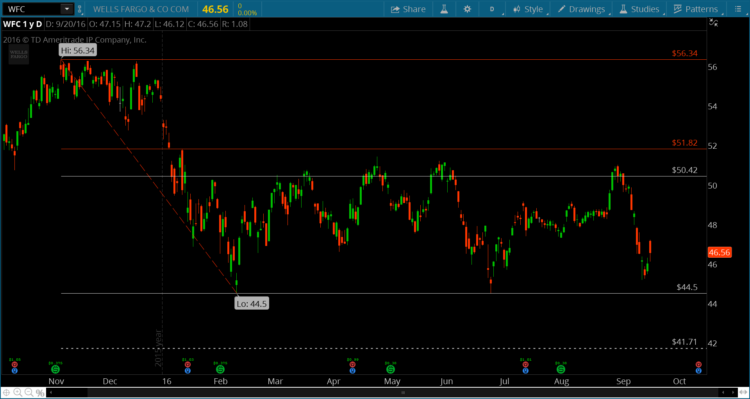750x399 pixels.
Task: Click the WELLS FARGO & CO COM name
Action: tap(141, 9)
